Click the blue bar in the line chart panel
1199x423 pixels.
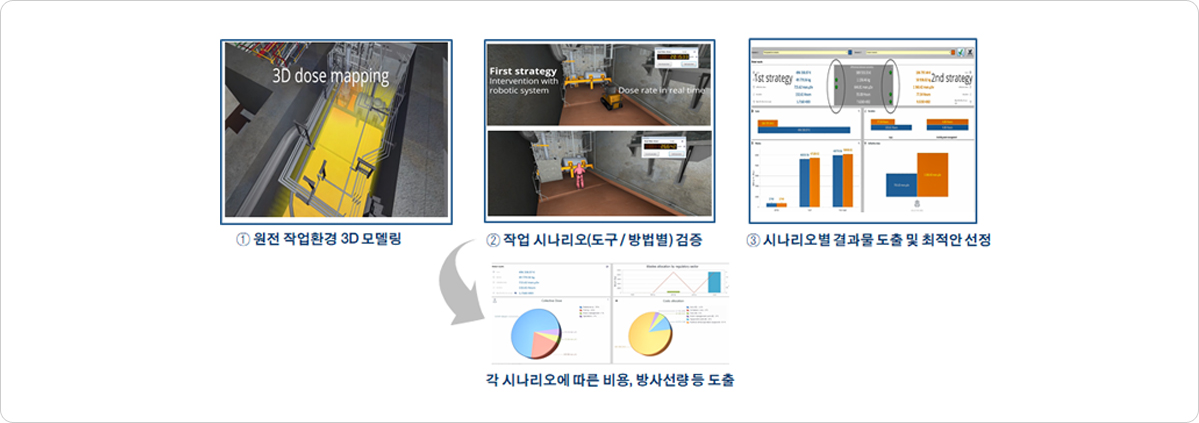(714, 281)
